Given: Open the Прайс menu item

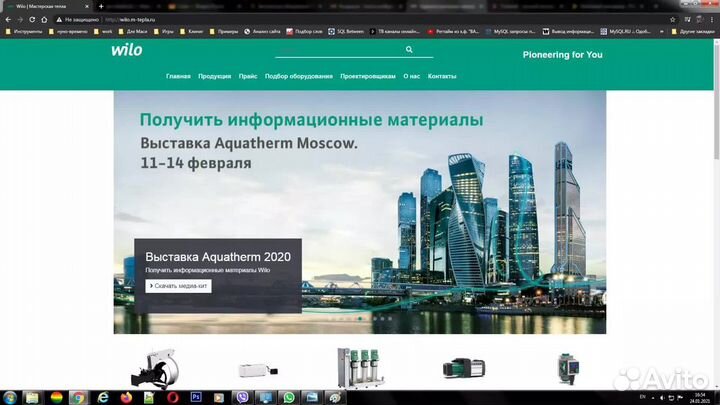Looking at the screenshot, I should tap(248, 76).
